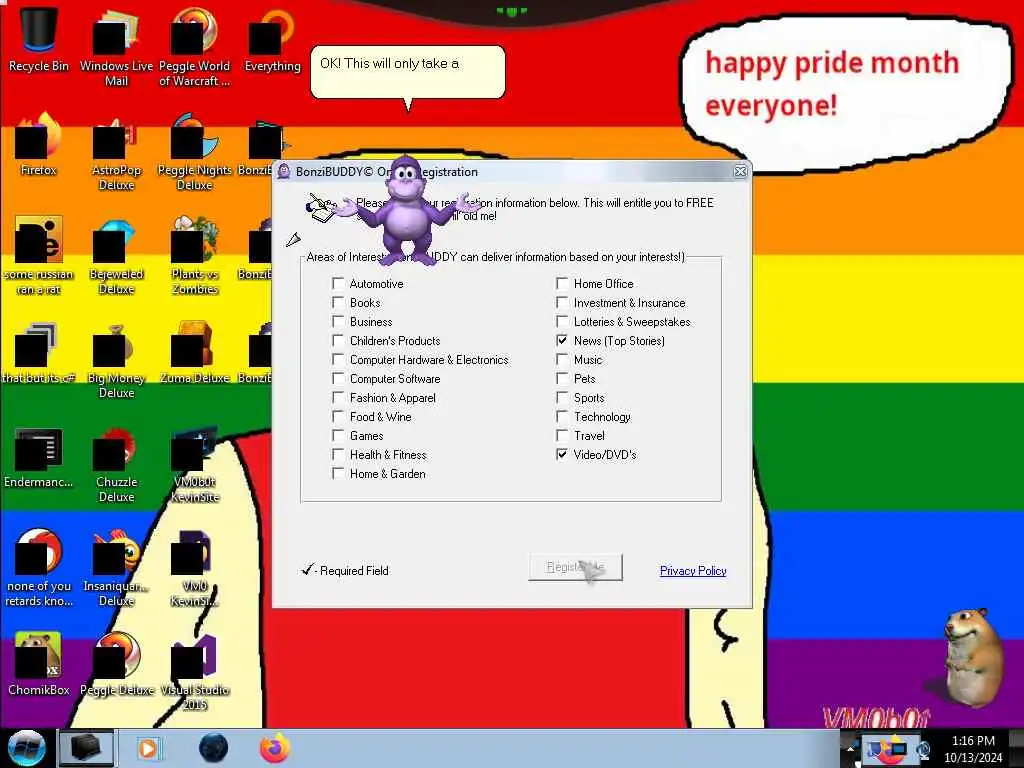Click the pinned black taskbar button
This screenshot has height=768, width=1024.
[86, 748]
